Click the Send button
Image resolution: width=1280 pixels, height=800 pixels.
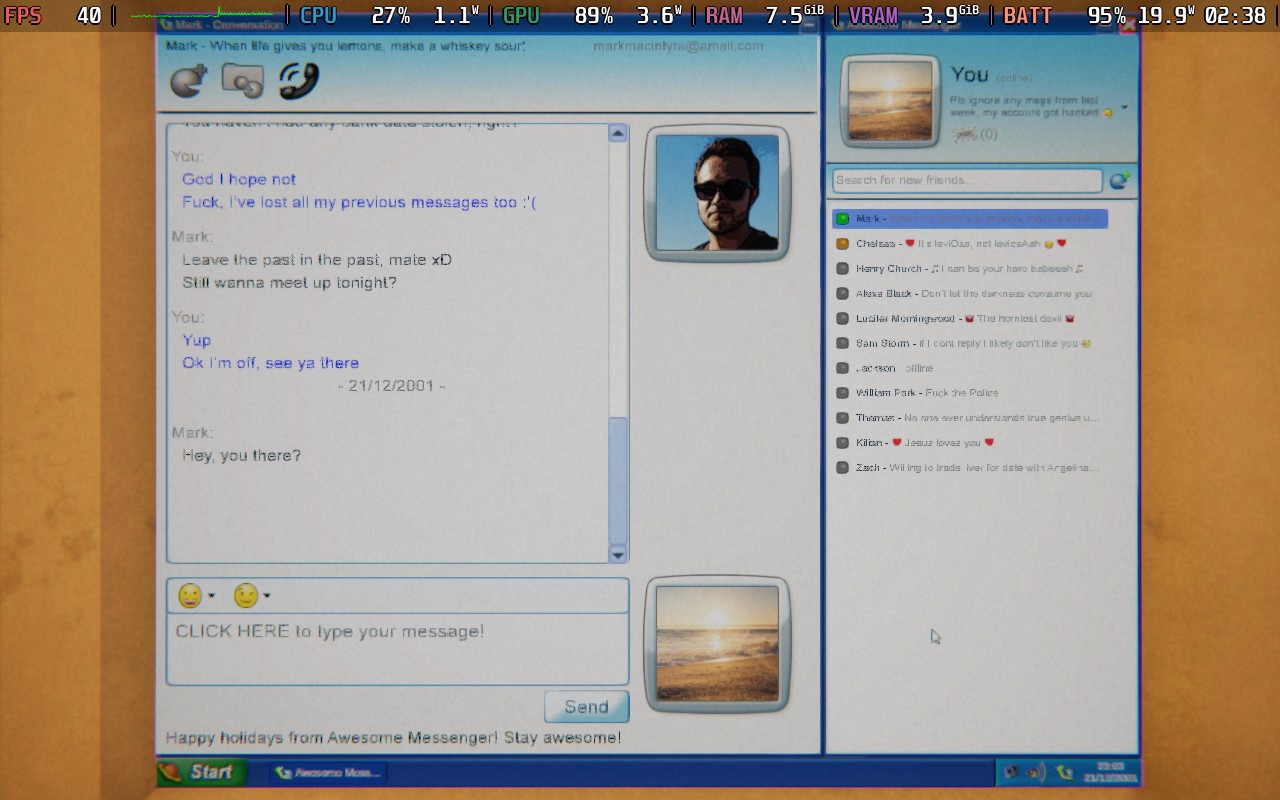586,706
